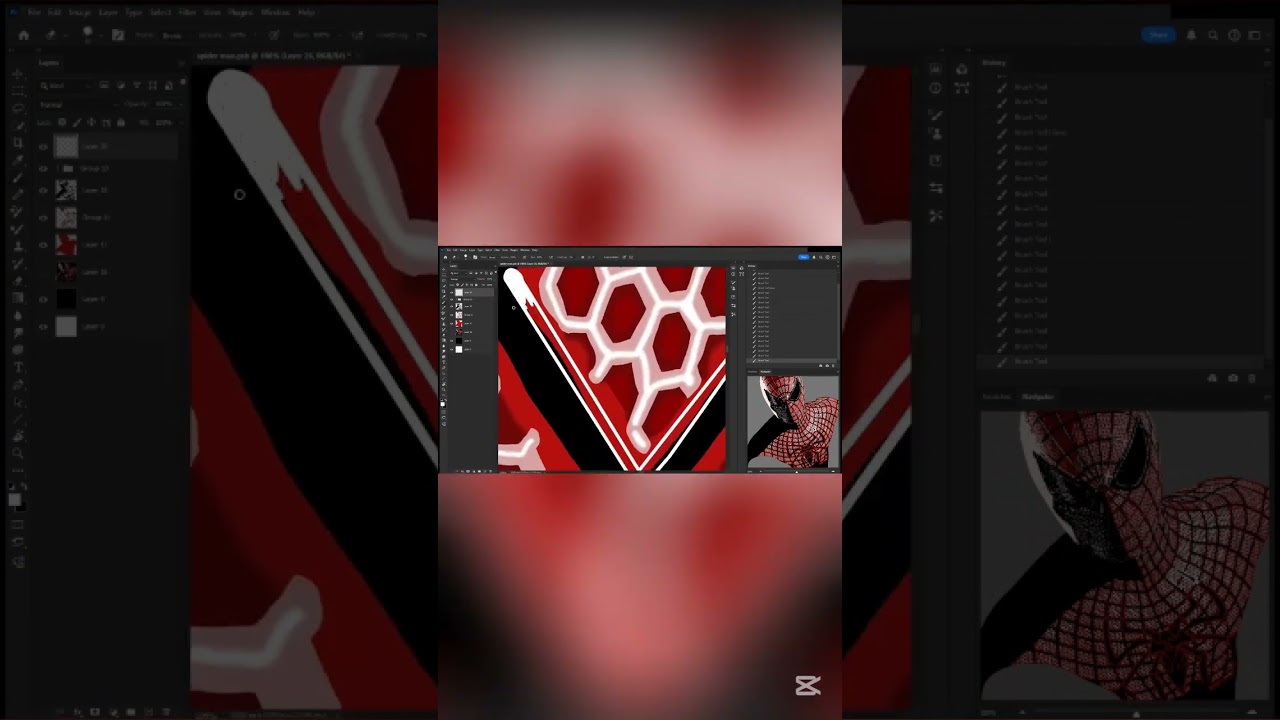The height and width of the screenshot is (720, 1280).
Task: Open Adjustments sliders icon in dimmed right dock
Action: (936, 188)
